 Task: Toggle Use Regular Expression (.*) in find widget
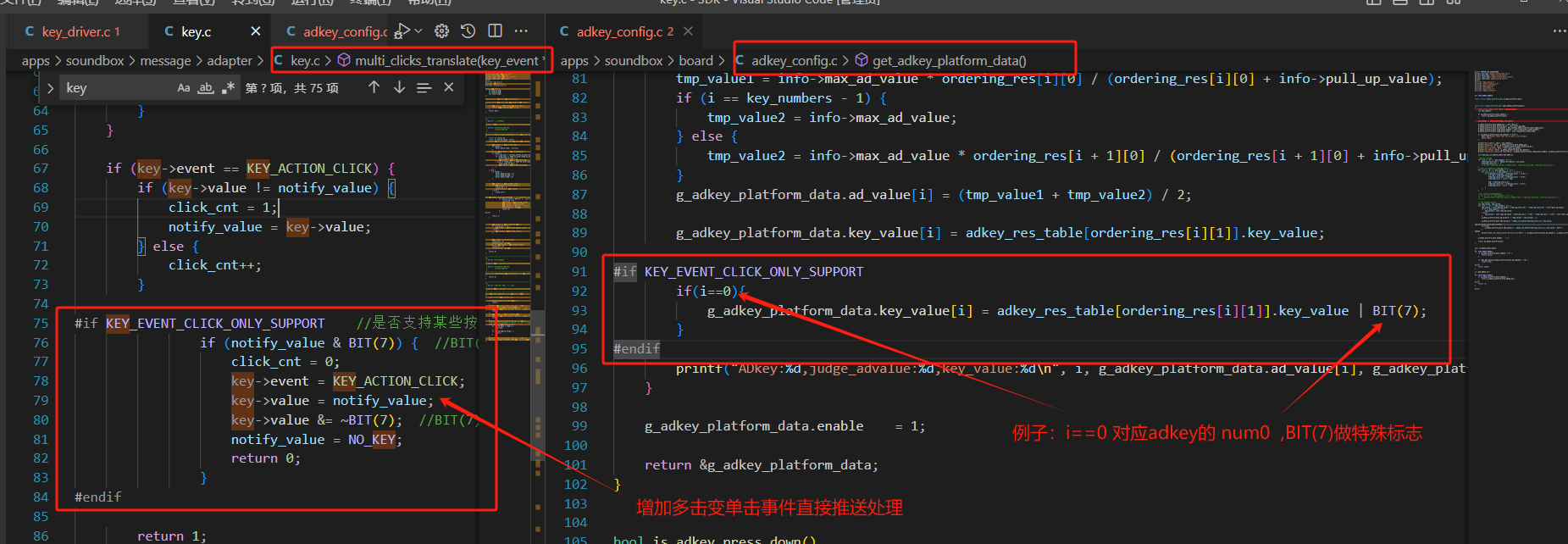pyautogui.click(x=228, y=87)
